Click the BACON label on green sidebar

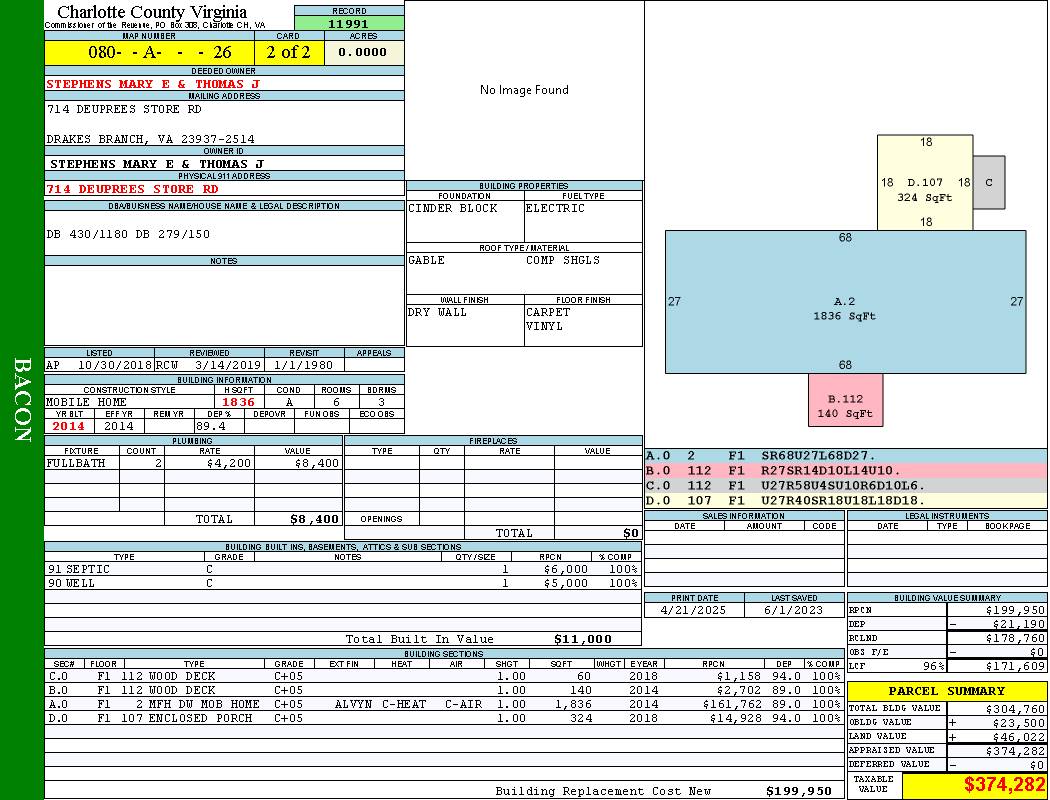point(22,400)
